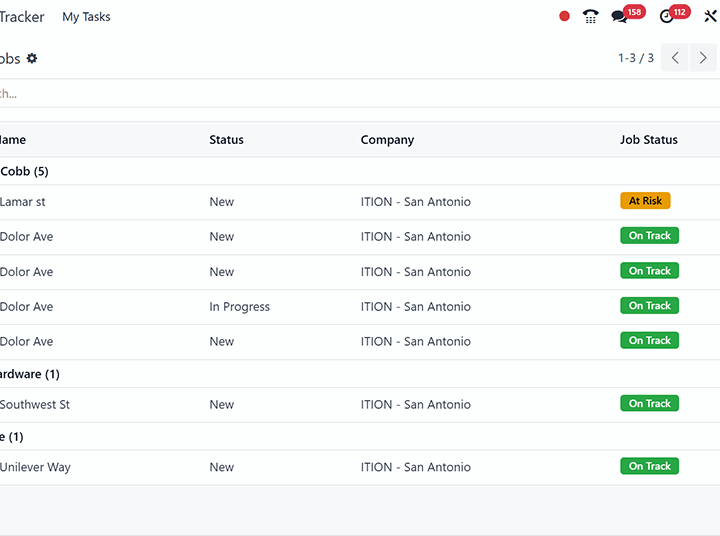Image resolution: width=720 pixels, height=536 pixels.
Task: Sort by Status column header
Action: [x=226, y=140]
